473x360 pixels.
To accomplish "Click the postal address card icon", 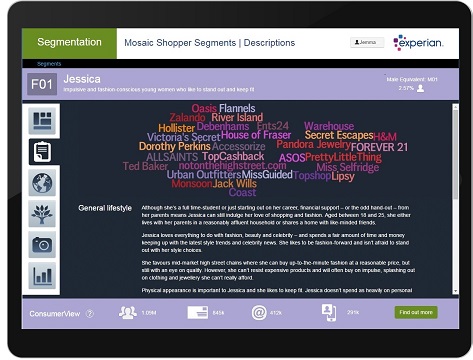I will click(198, 313).
